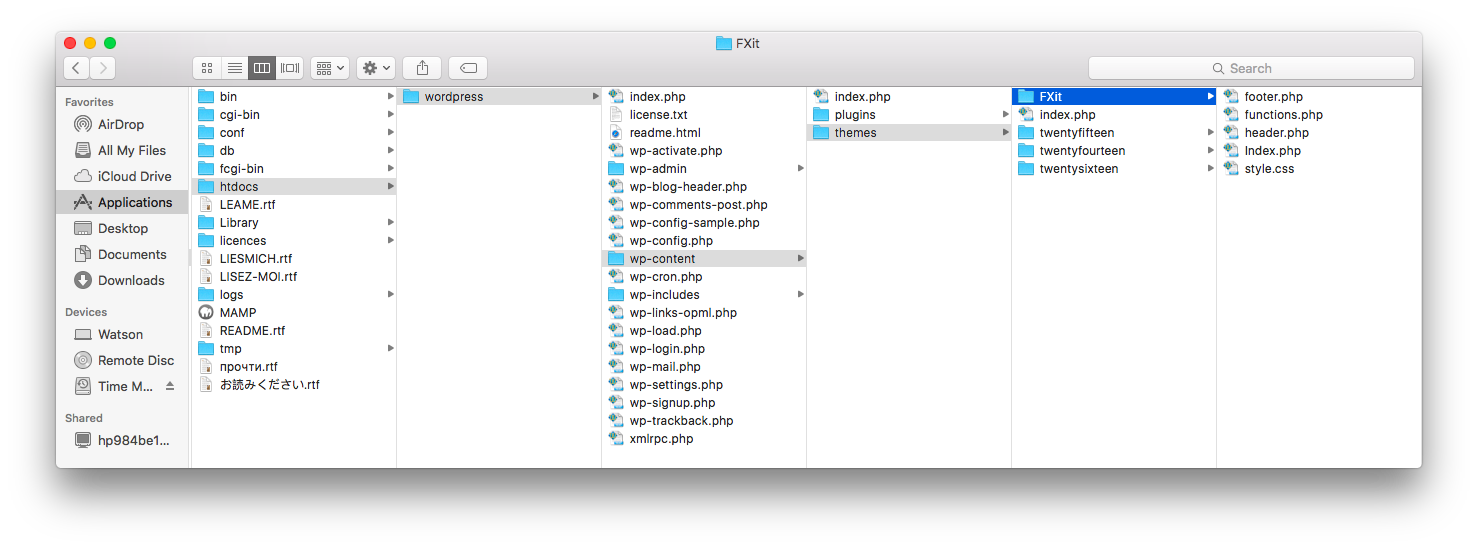Open AirDrop in the sidebar
Viewport: 1478px width, 548px height.
tap(121, 124)
